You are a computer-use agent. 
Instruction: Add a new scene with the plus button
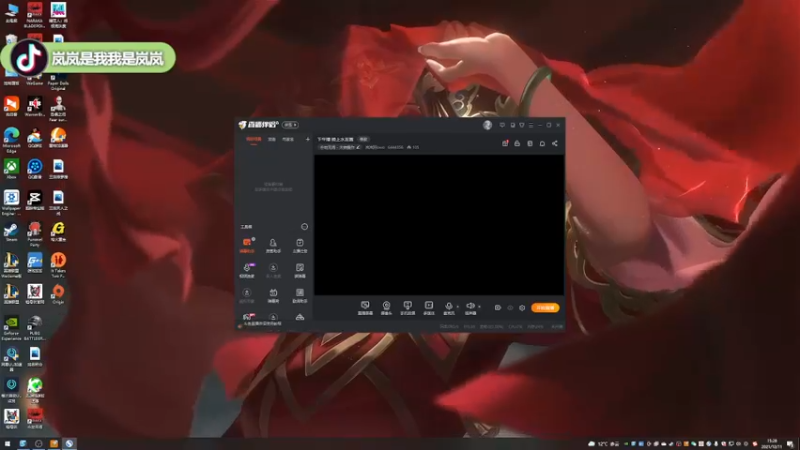tap(307, 139)
